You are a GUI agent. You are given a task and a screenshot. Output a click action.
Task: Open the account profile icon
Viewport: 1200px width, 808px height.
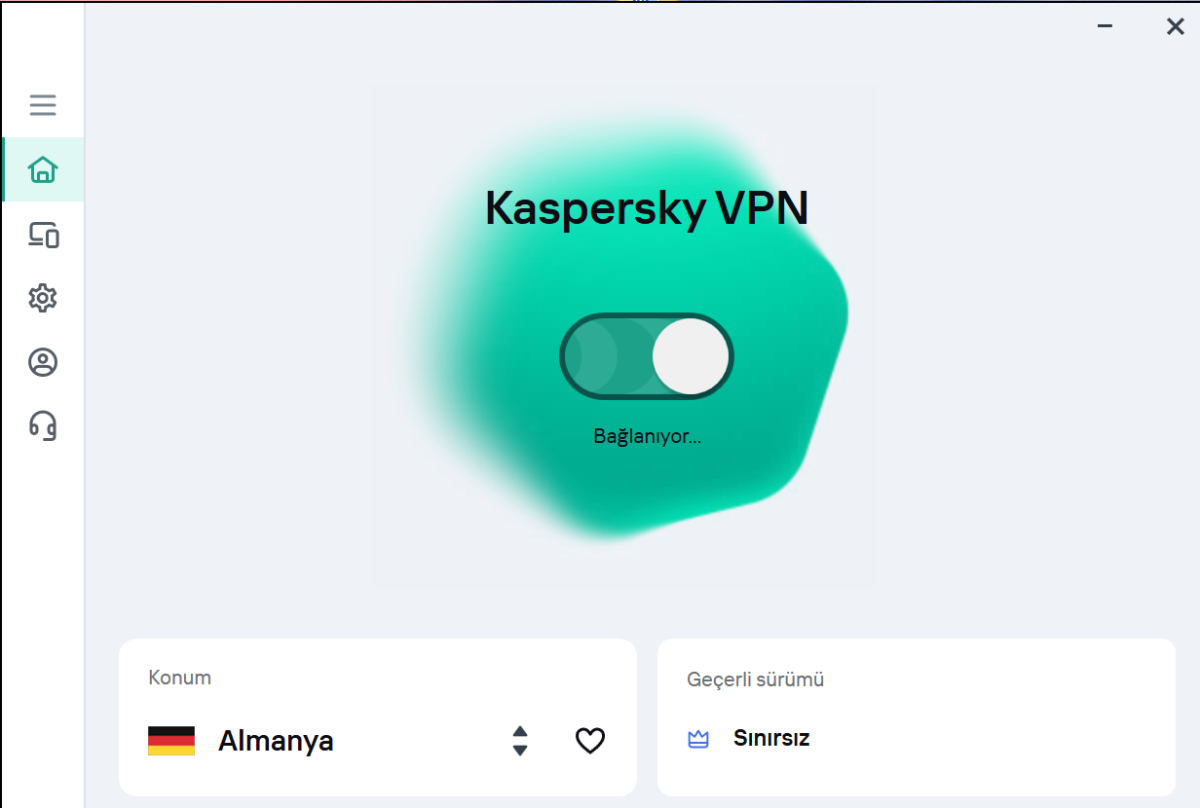pos(43,362)
